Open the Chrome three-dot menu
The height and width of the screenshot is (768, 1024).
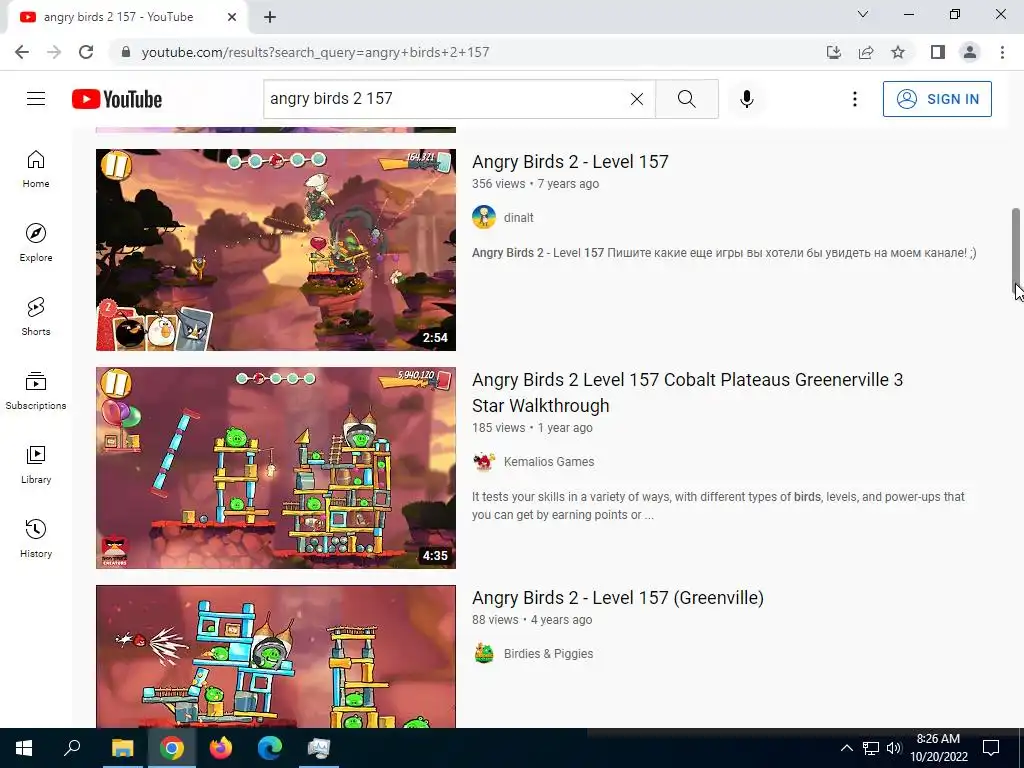(1002, 52)
